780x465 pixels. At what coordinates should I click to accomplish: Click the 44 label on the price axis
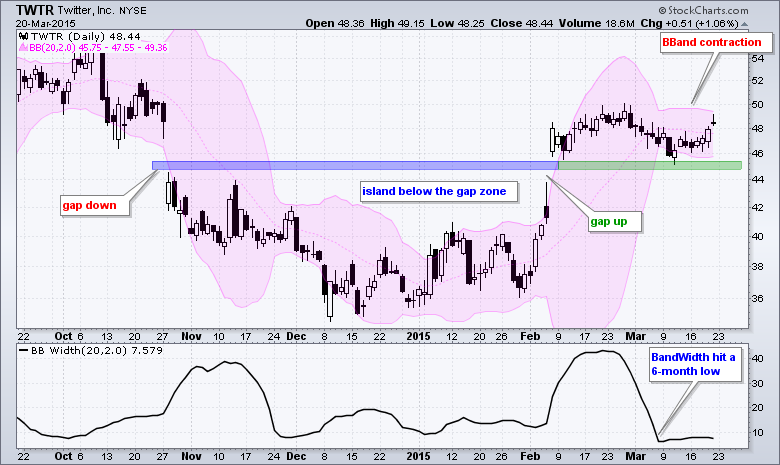pos(758,179)
